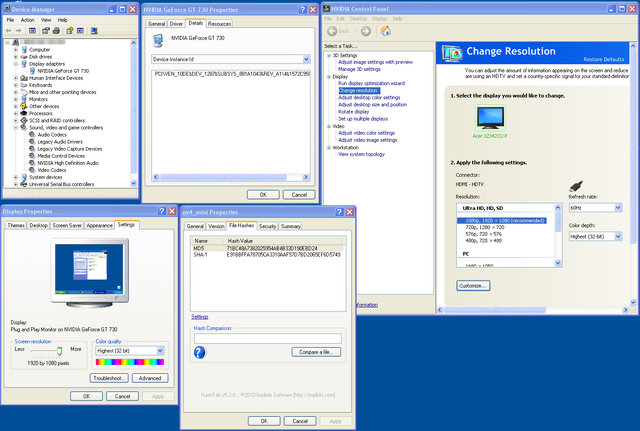Click the Home icon in NVIDIA Control Panel
The height and width of the screenshot is (431, 640).
(x=386, y=31)
